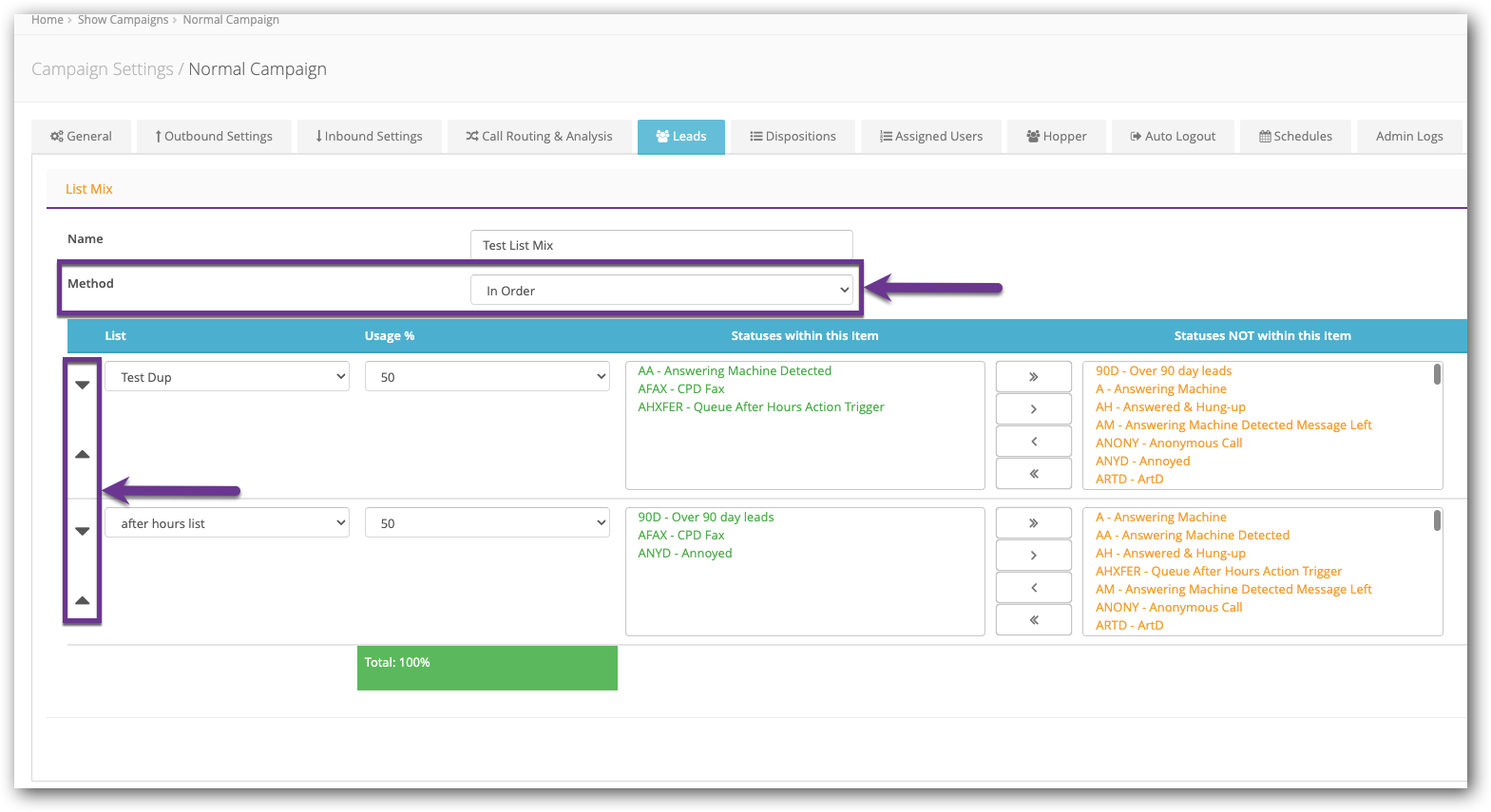Image resolution: width=1491 pixels, height=812 pixels.
Task: Select AHXFER status in Test Dup statuses
Action: (760, 407)
